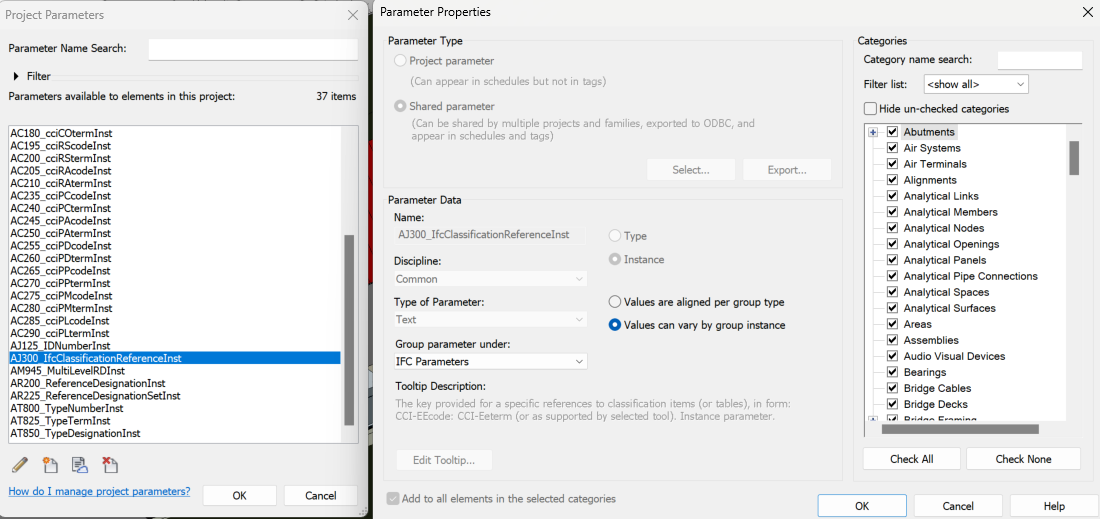This screenshot has height=519, width=1100.
Task: Select AR200_ReferenceDesignationInst in parameter list
Action: (x=88, y=383)
